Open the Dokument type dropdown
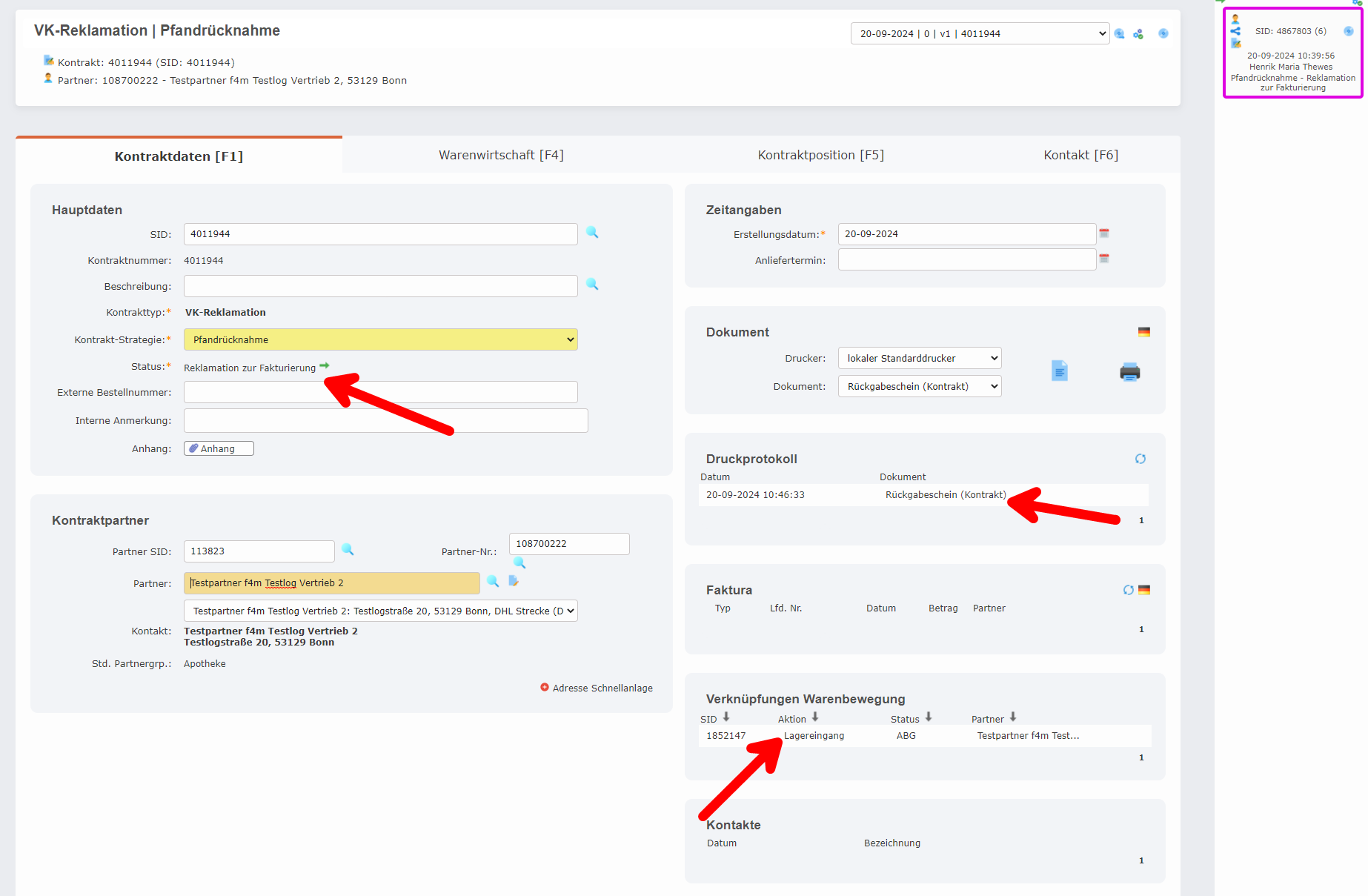 919,386
